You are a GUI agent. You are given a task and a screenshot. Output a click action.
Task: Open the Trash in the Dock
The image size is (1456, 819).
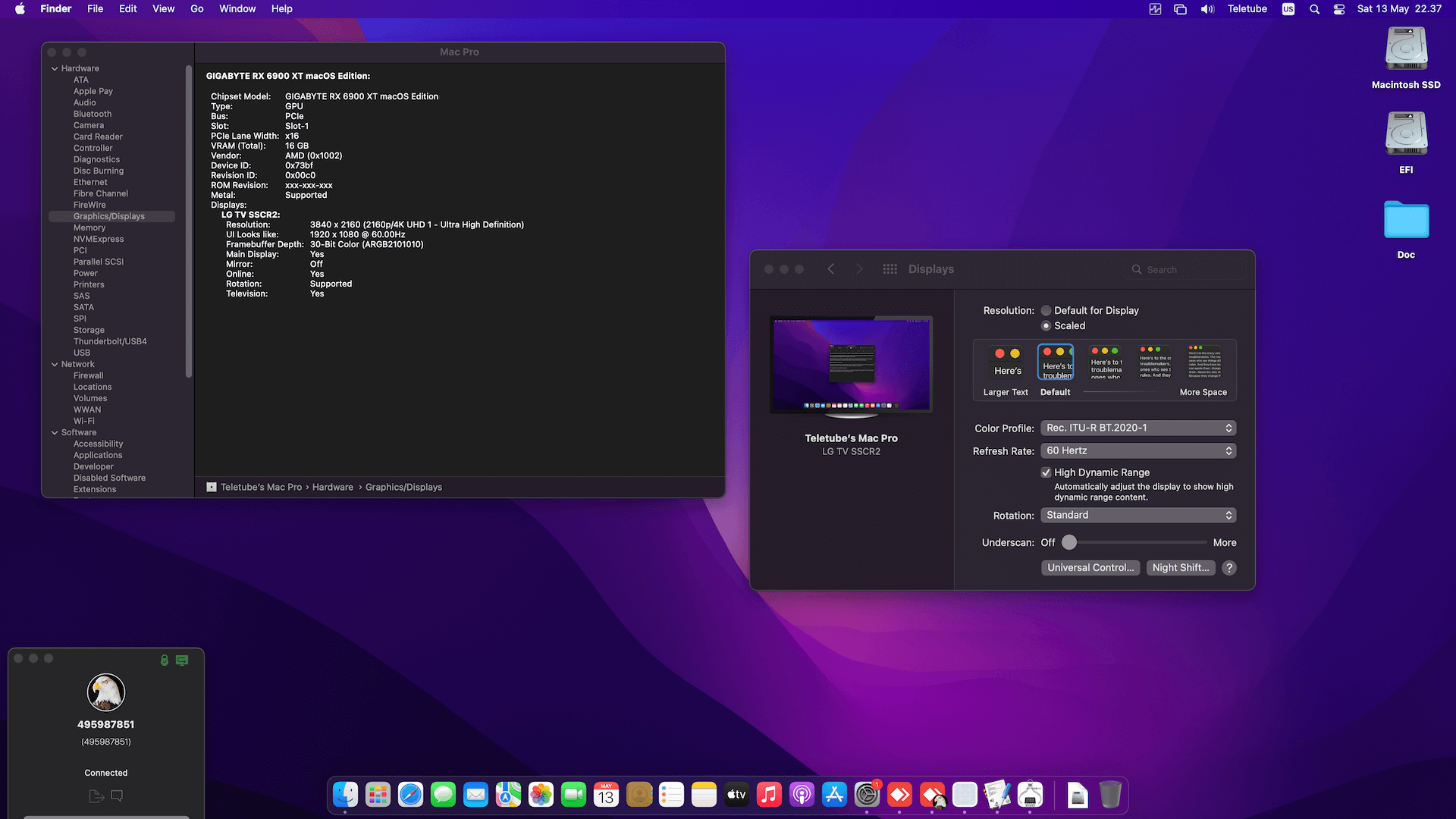(1110, 795)
